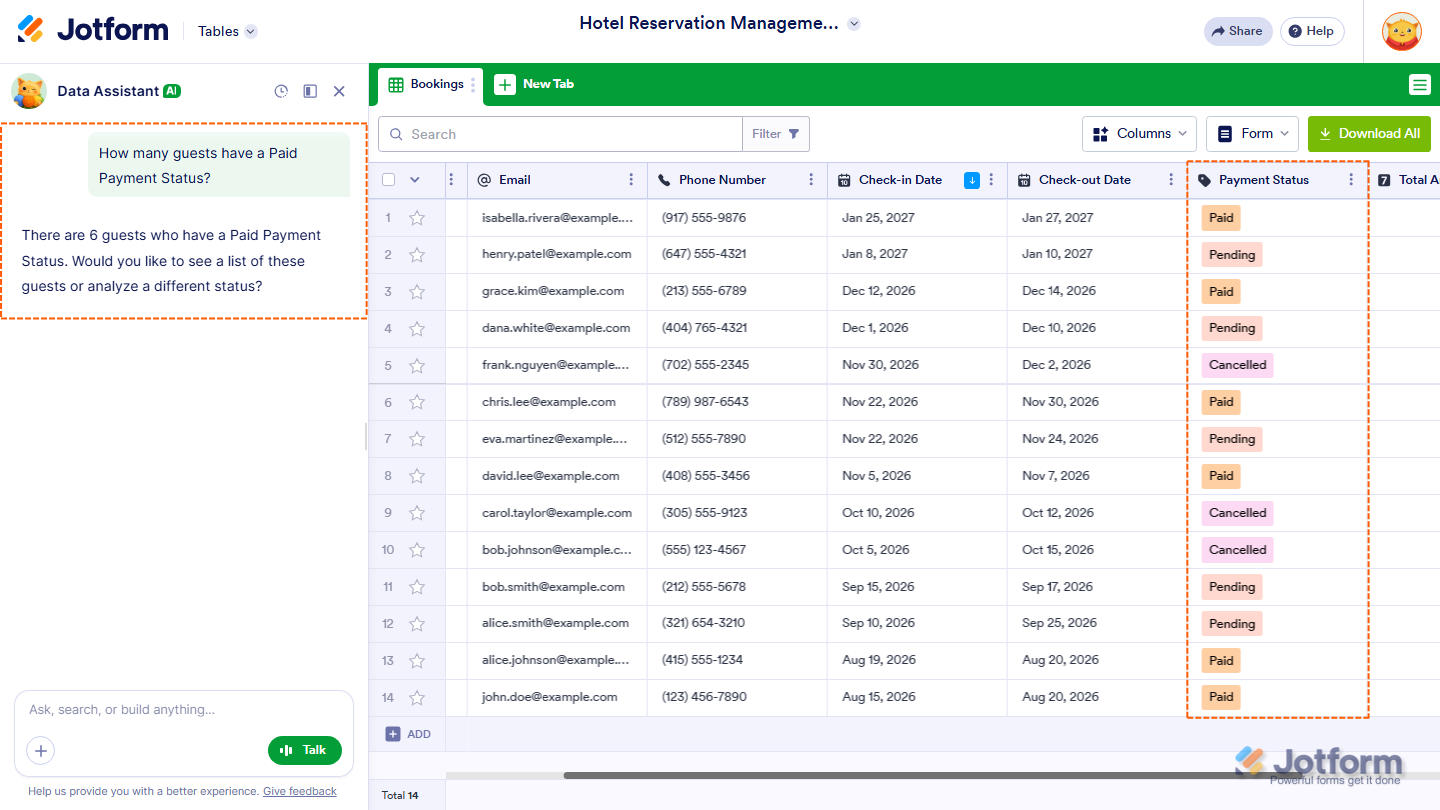Click the Paid tag in row 14
This screenshot has width=1440, height=810.
coord(1221,697)
